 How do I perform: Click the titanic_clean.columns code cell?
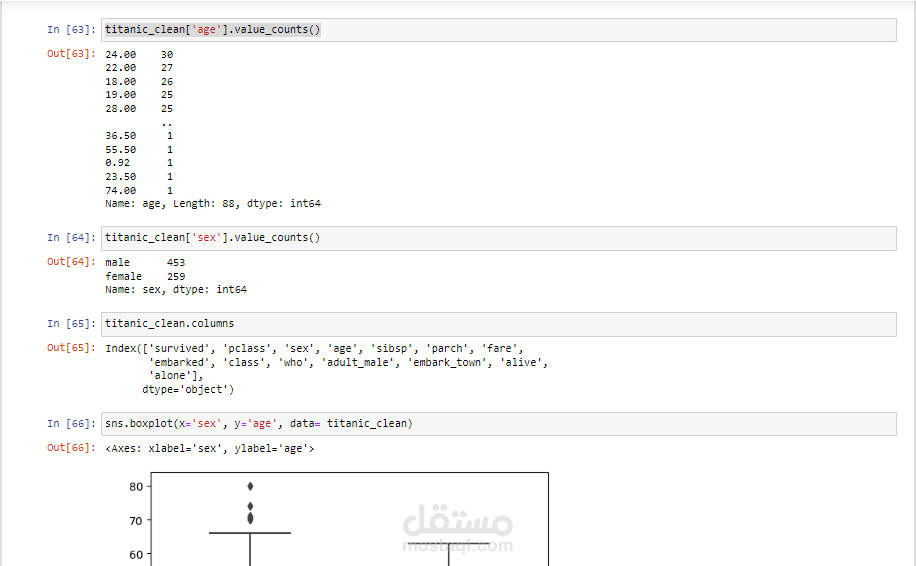(498, 324)
